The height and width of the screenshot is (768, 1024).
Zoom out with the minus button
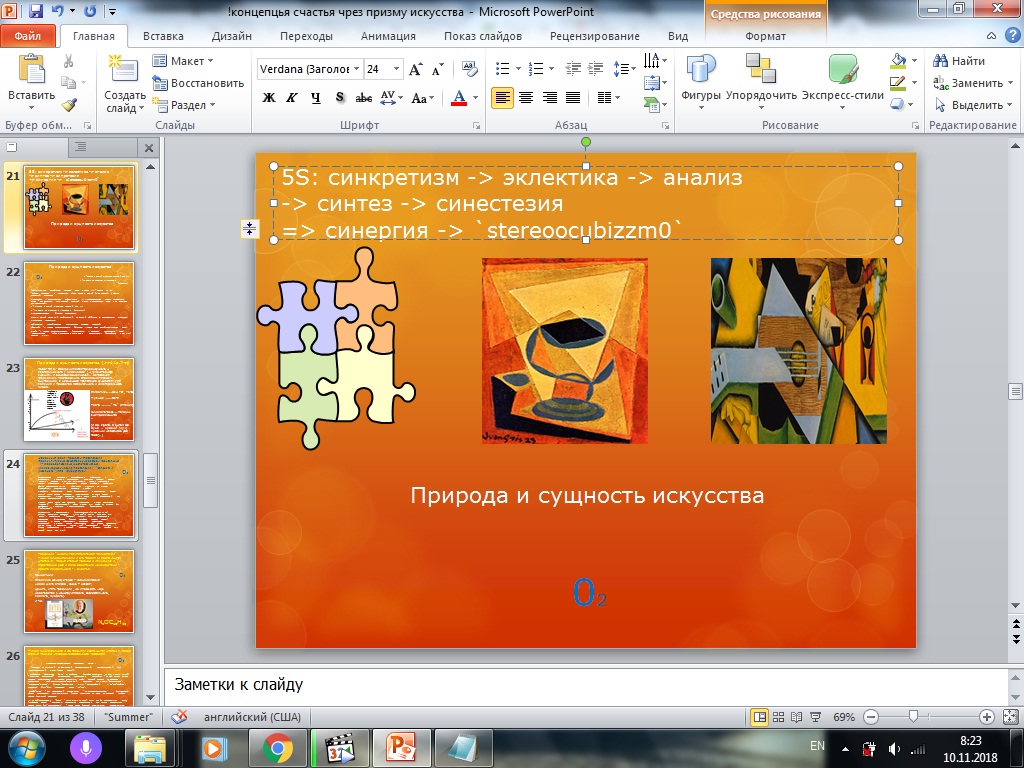point(871,717)
